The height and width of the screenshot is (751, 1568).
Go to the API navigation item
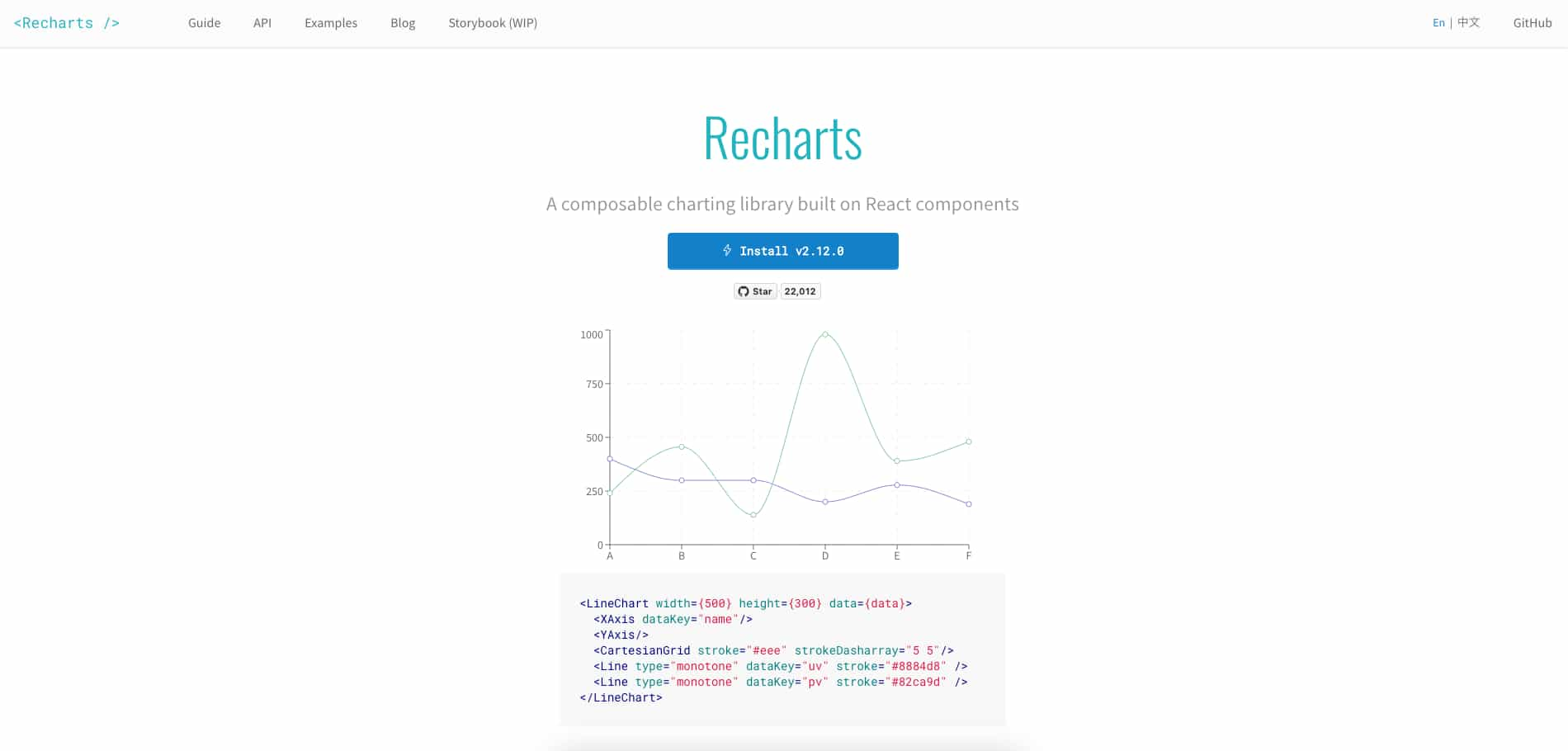(x=262, y=23)
